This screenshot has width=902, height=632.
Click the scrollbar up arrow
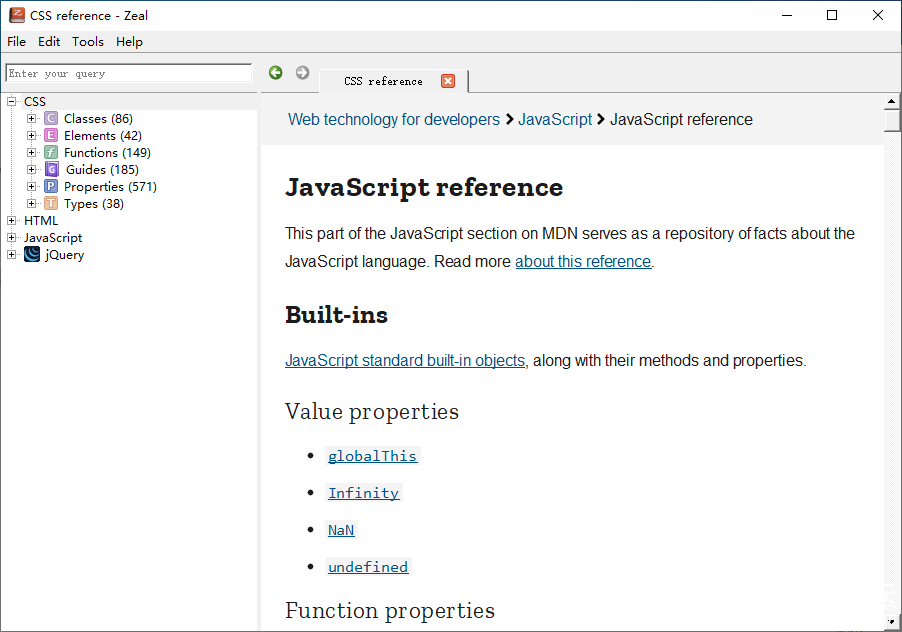point(892,101)
